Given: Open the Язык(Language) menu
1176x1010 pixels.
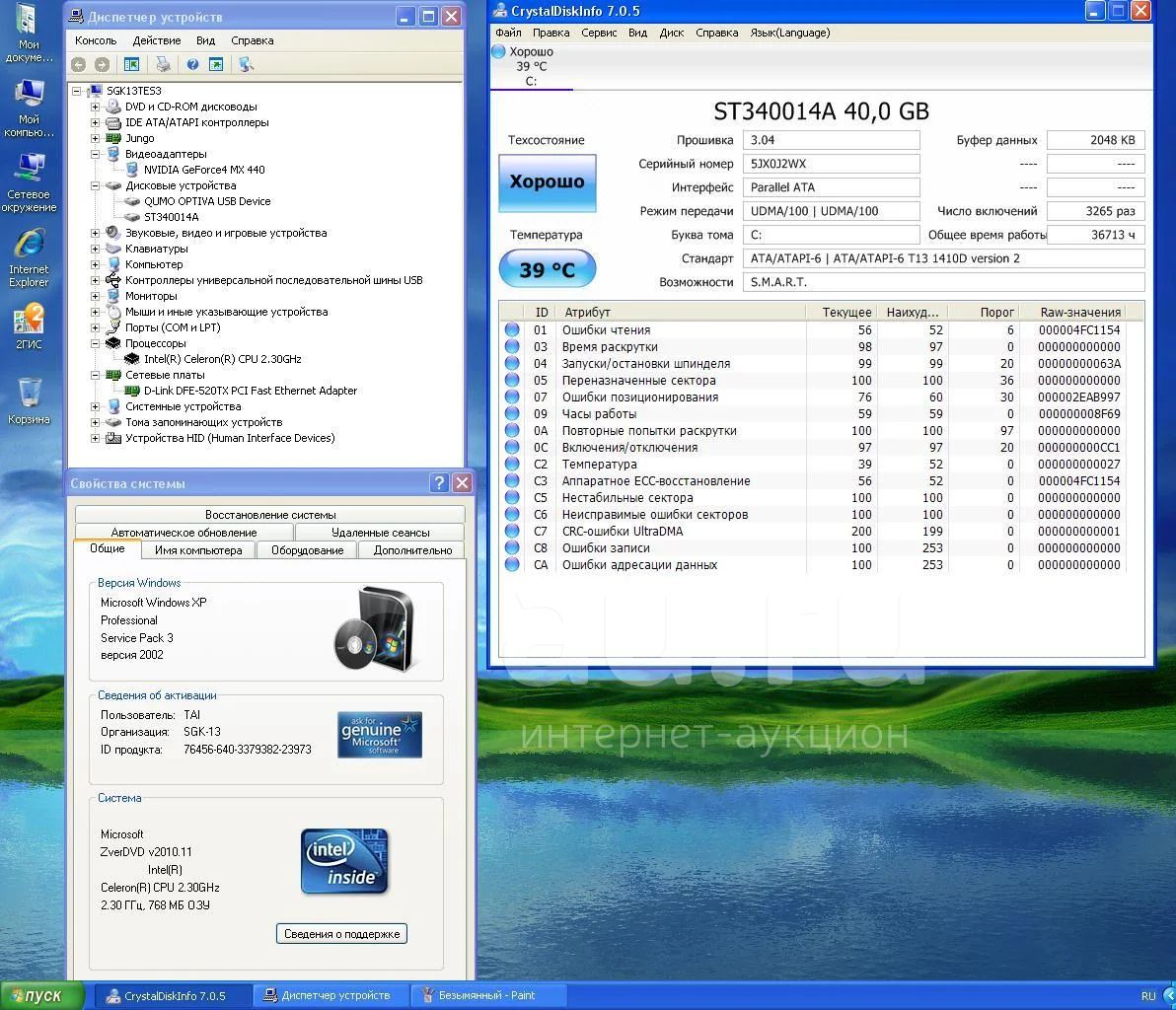Looking at the screenshot, I should point(790,33).
